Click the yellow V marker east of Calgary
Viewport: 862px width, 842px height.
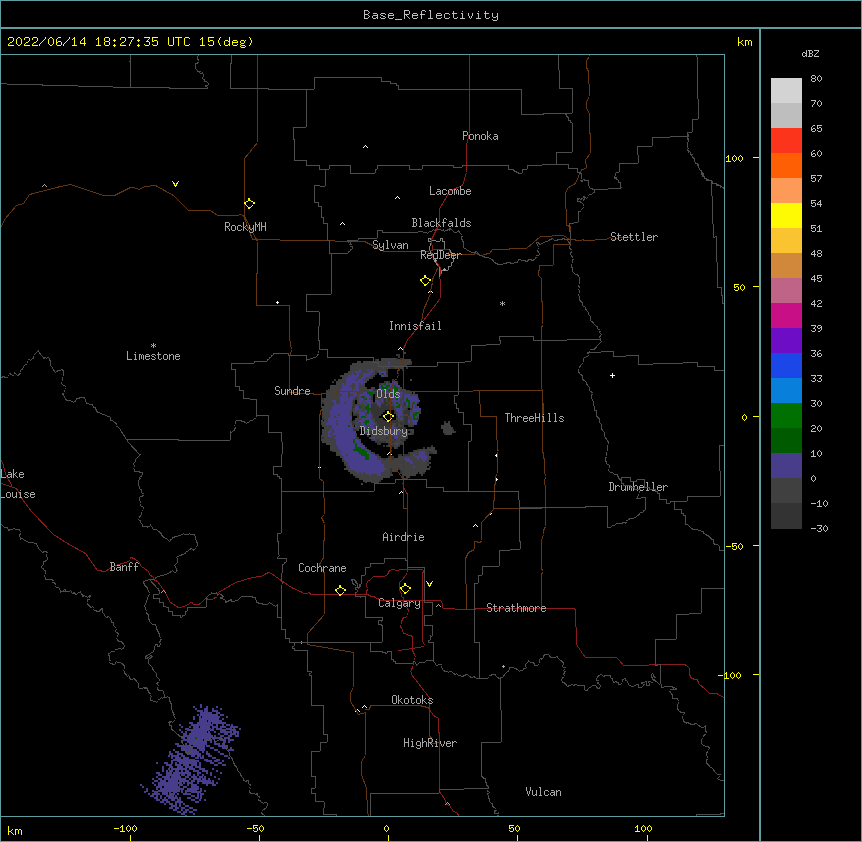pos(429,584)
